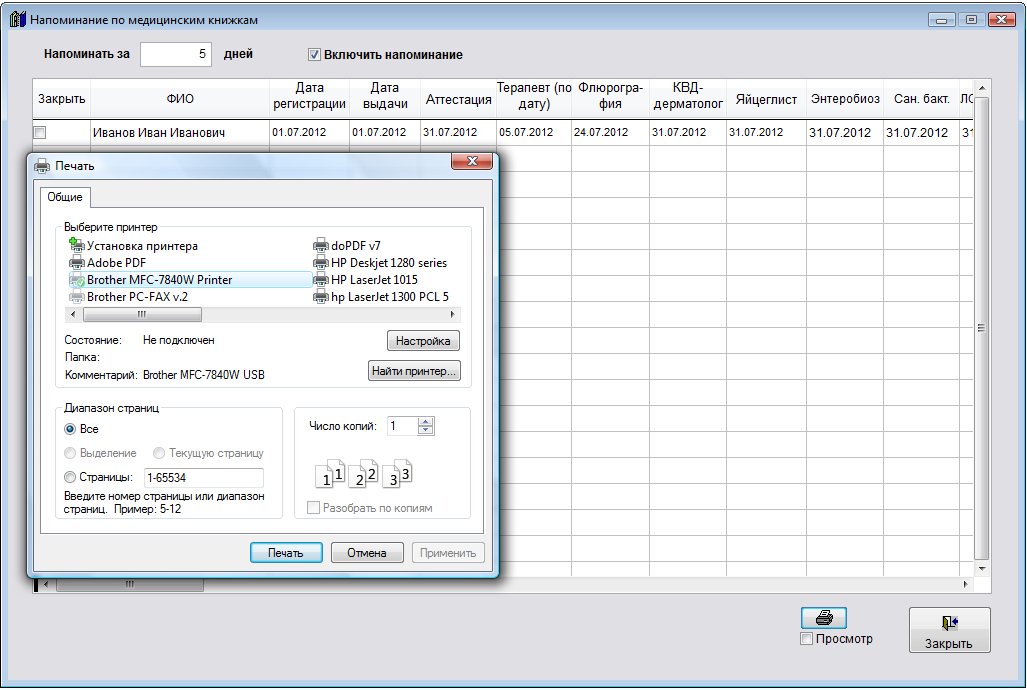Select hp LaserJet 1300 PCL 5 printer
Viewport: 1027px width, 690px height.
pos(389,297)
